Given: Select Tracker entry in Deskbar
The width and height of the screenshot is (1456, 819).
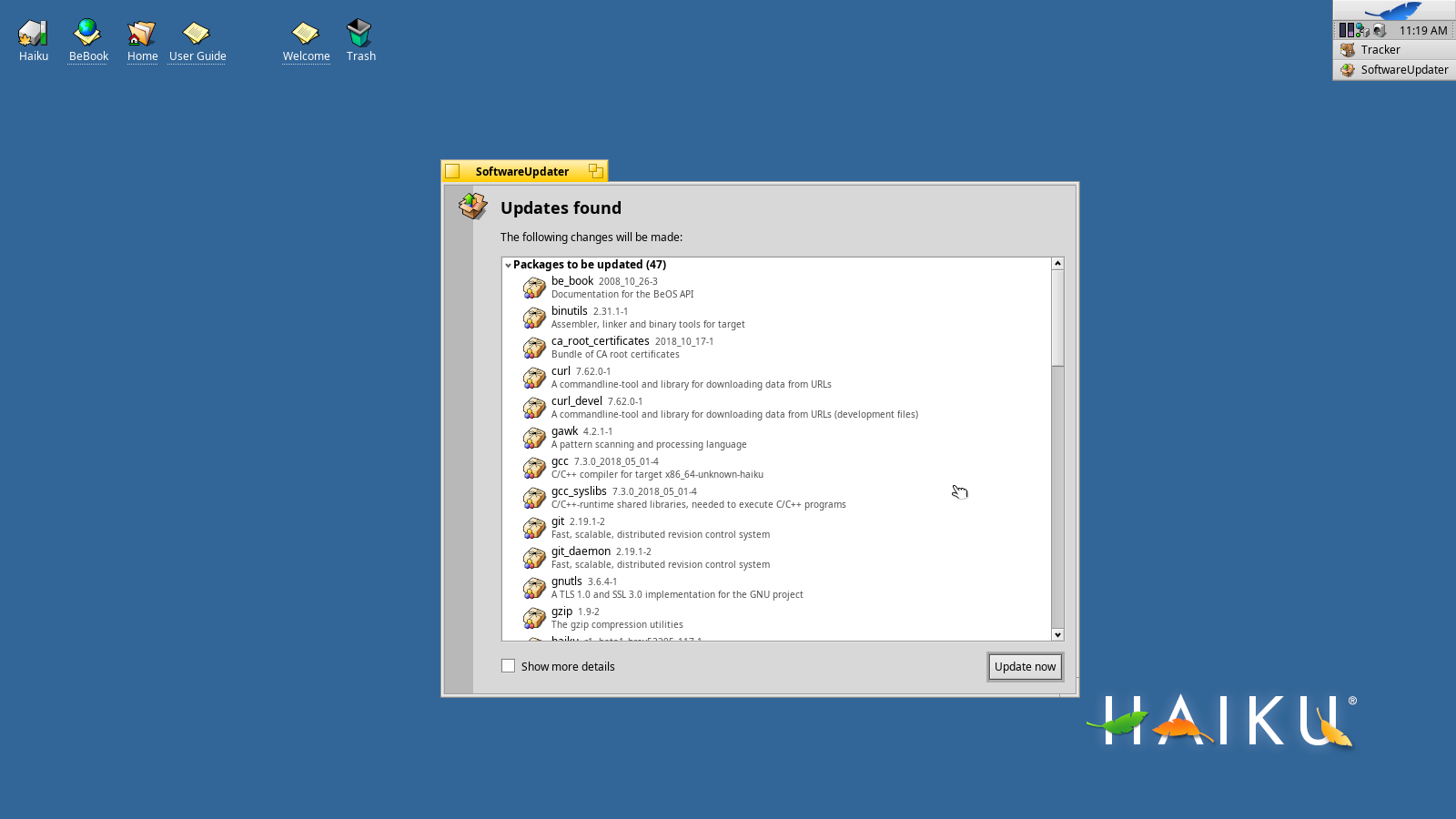Looking at the screenshot, I should (x=1394, y=50).
